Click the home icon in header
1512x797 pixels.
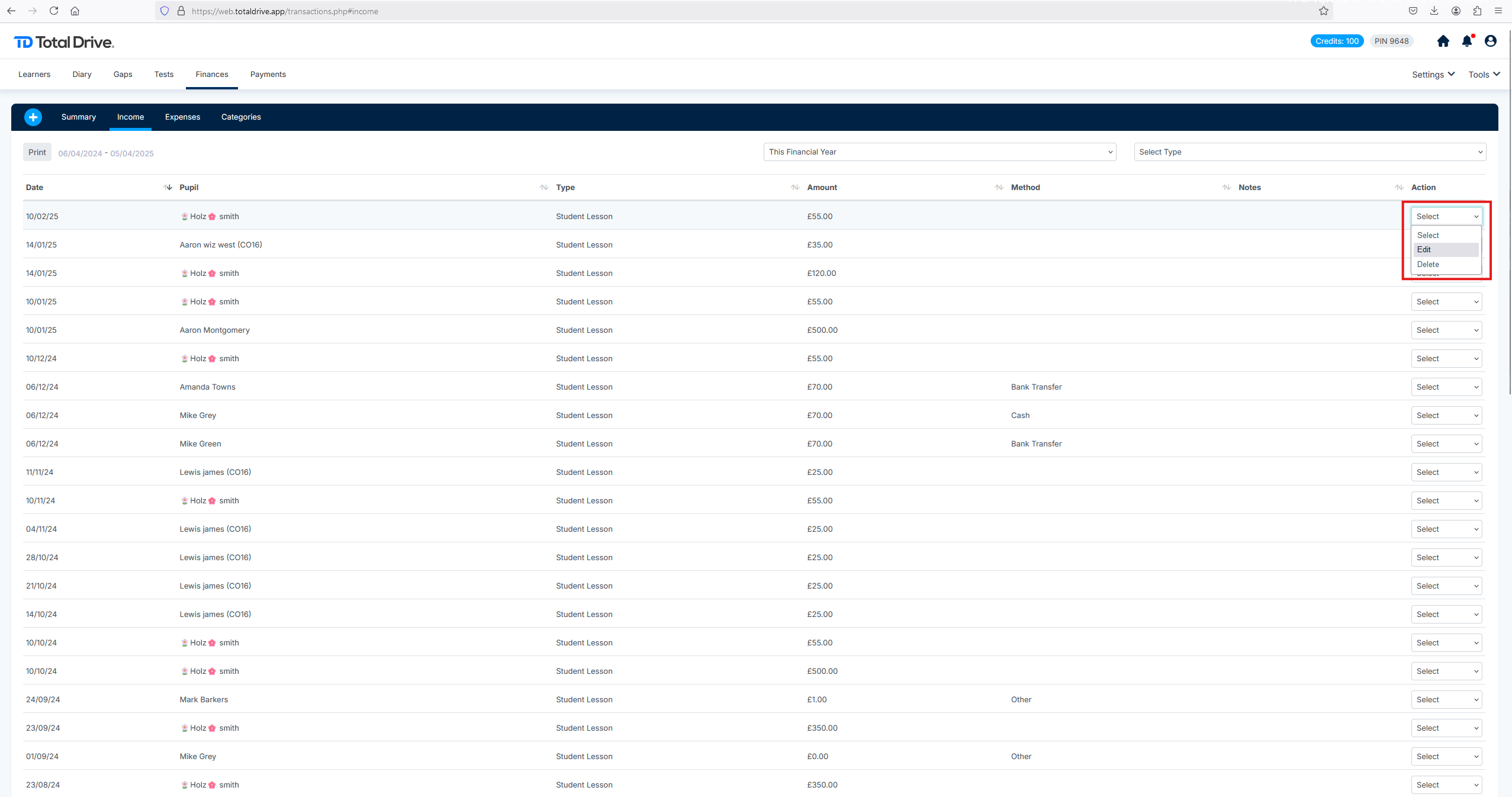(x=1443, y=41)
